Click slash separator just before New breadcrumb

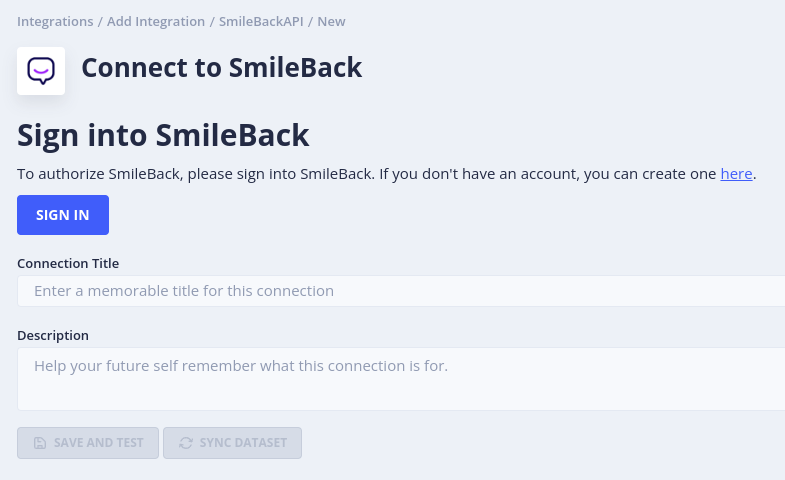pyautogui.click(x=311, y=21)
